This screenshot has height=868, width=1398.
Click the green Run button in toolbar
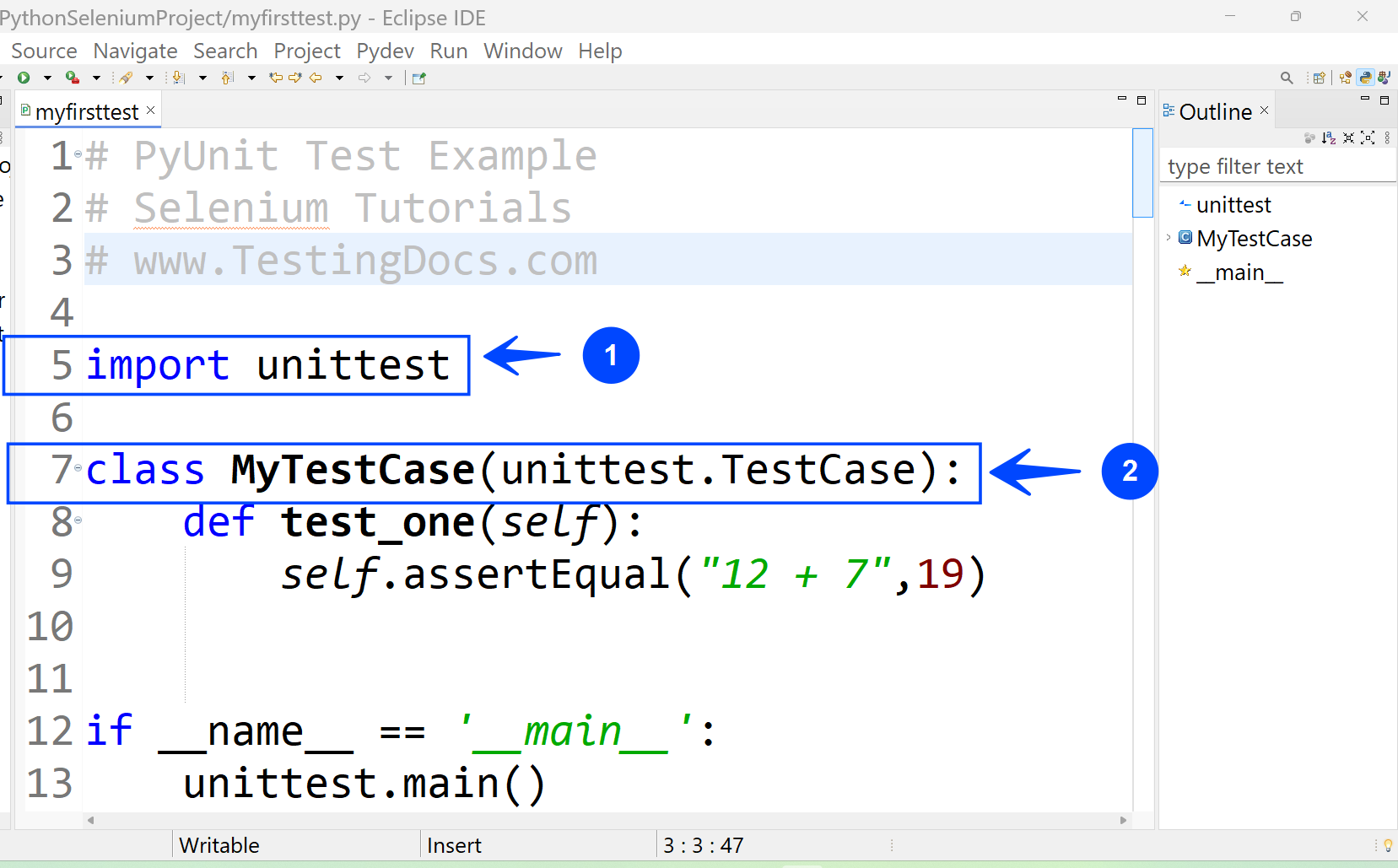(24, 78)
